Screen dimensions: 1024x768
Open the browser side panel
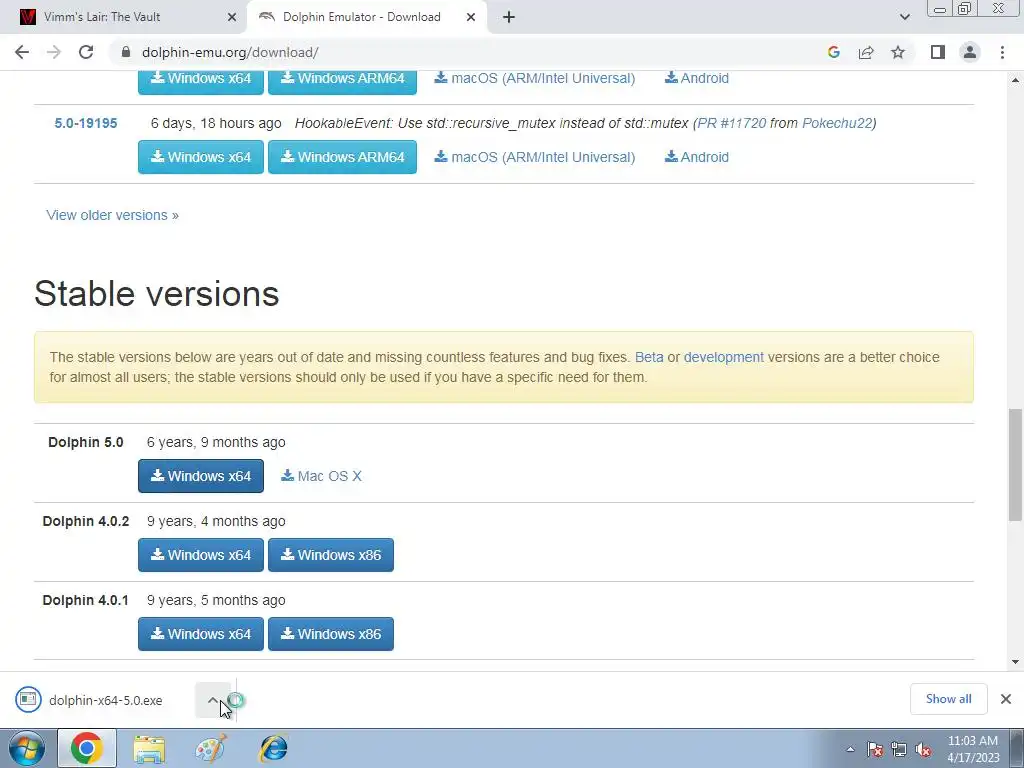[938, 52]
